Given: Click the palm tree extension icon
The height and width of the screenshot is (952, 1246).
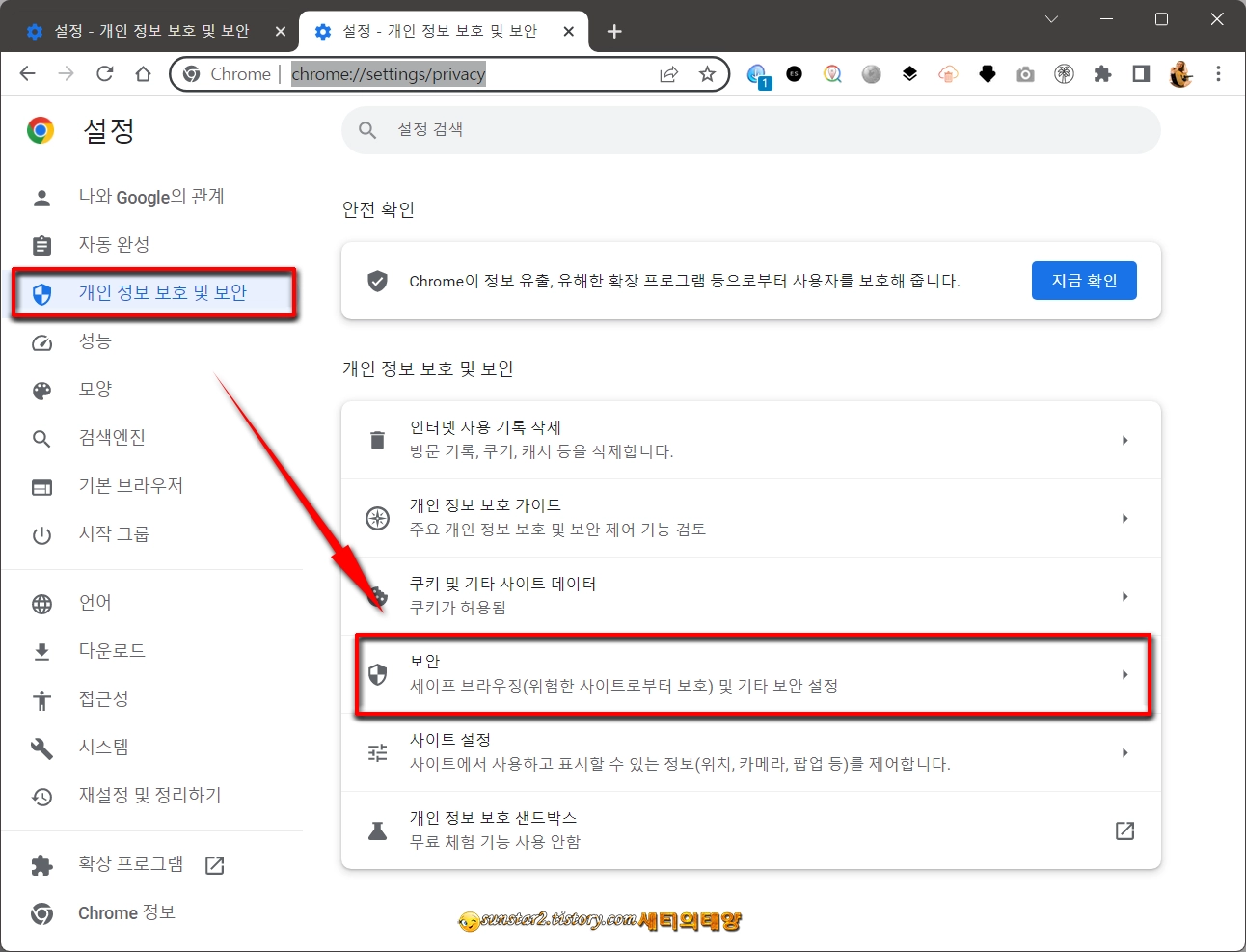Looking at the screenshot, I should [1064, 73].
